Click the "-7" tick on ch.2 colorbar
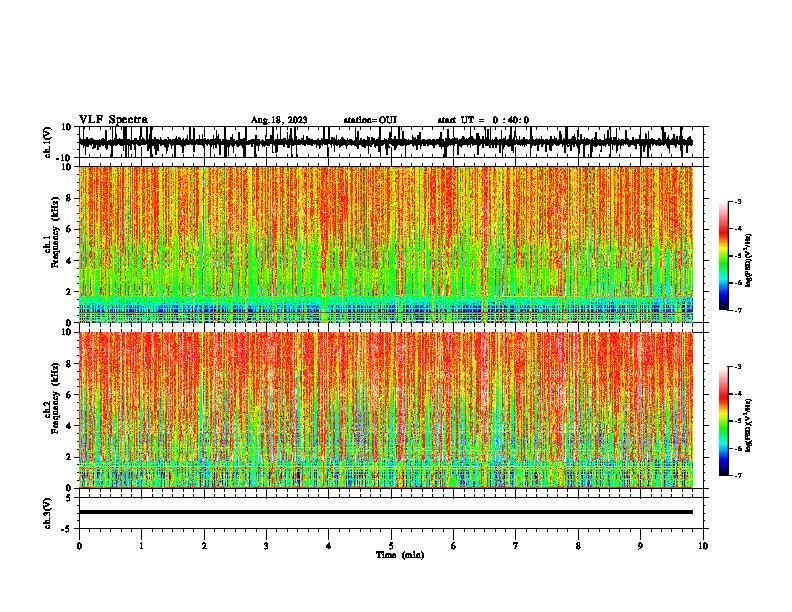The height and width of the screenshot is (612, 792). click(x=737, y=475)
